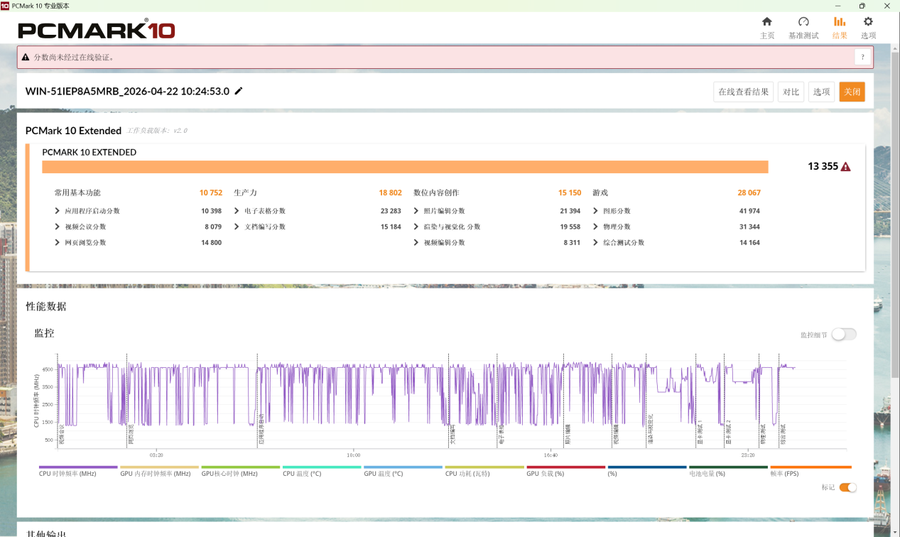This screenshot has width=900, height=537.
Task: Click 图形分数 value 41 974
Action: [x=750, y=211]
